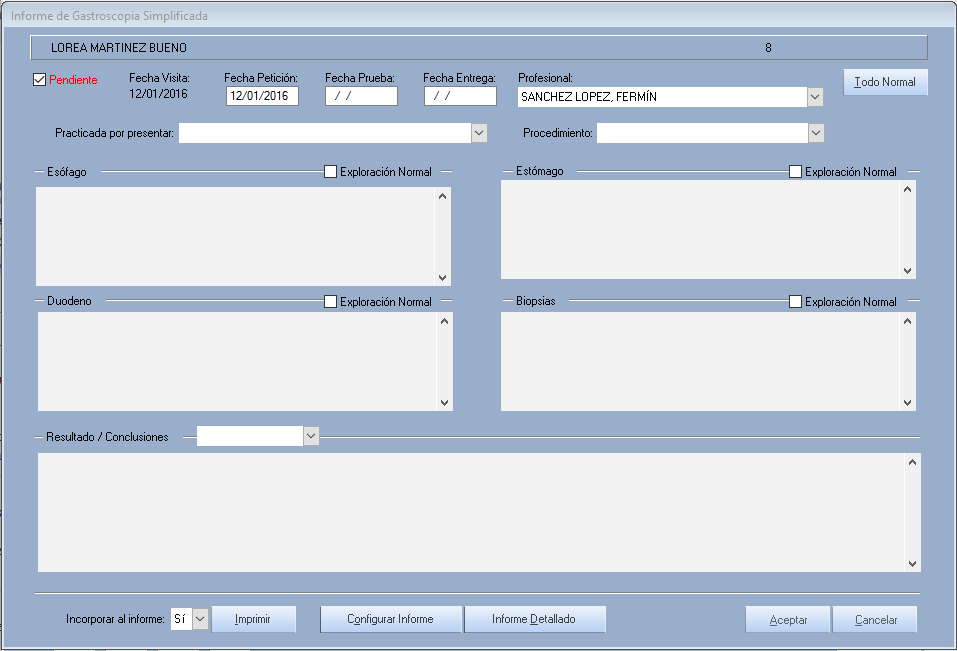
Task: Expand Practicada por presentar dropdown
Action: 479,133
